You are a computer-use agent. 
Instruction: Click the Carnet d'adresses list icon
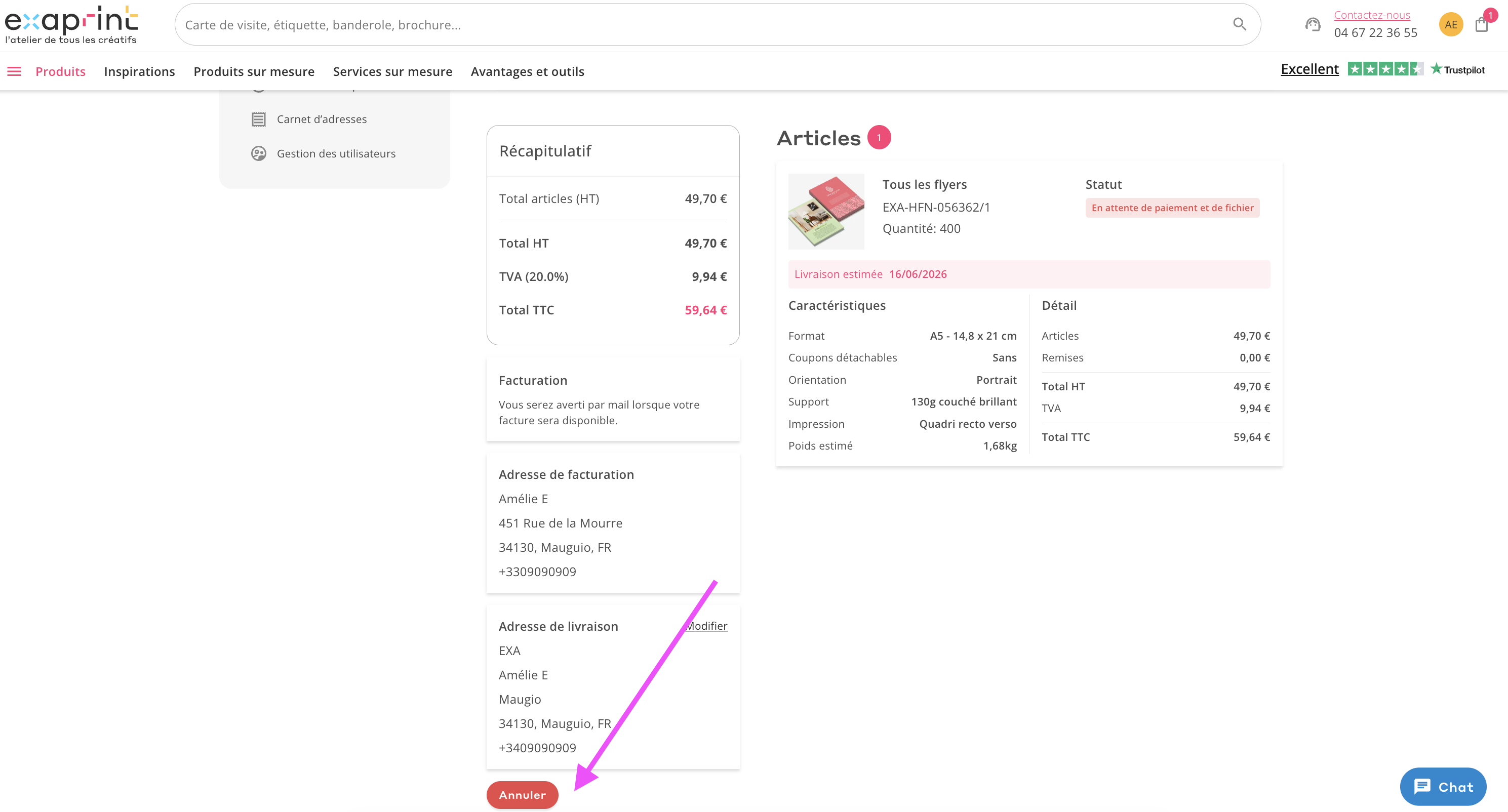258,119
